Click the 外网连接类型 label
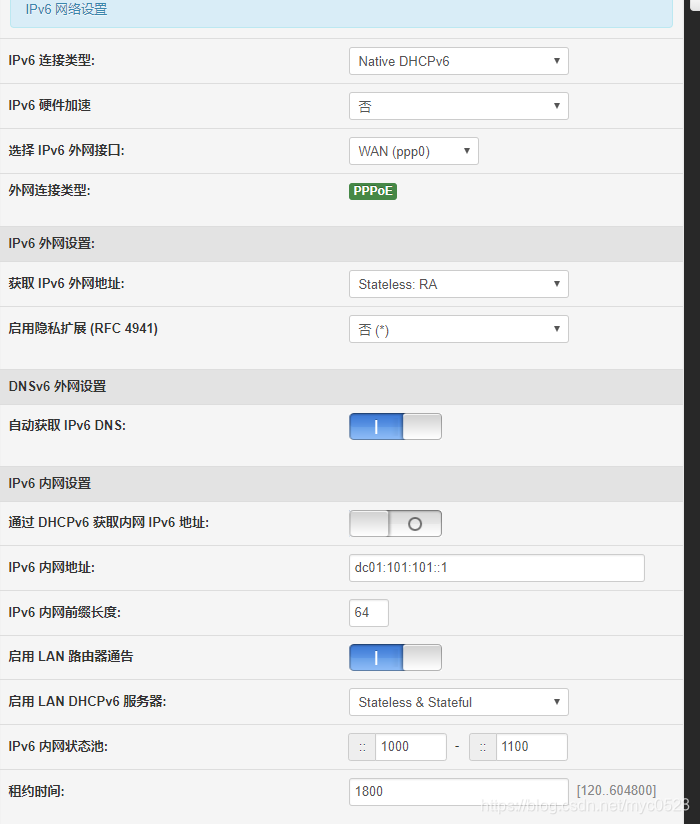Image resolution: width=700 pixels, height=824 pixels. coord(49,190)
